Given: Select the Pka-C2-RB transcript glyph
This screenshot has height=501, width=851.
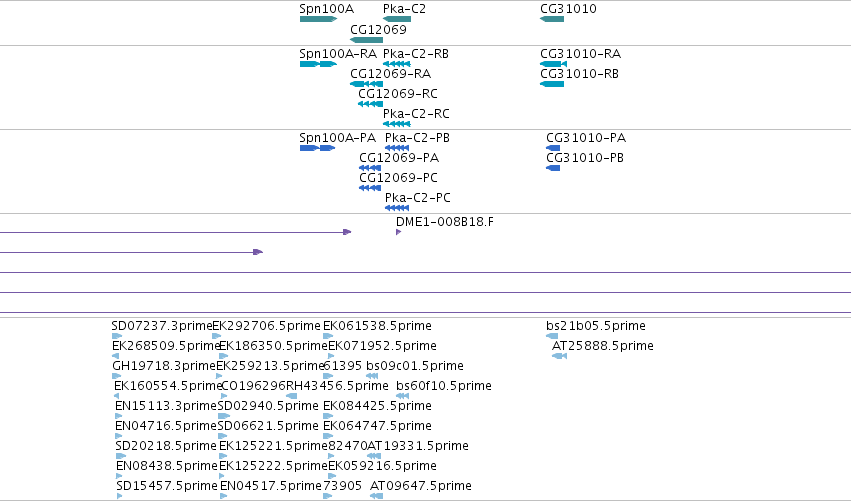Looking at the screenshot, I should point(397,64).
